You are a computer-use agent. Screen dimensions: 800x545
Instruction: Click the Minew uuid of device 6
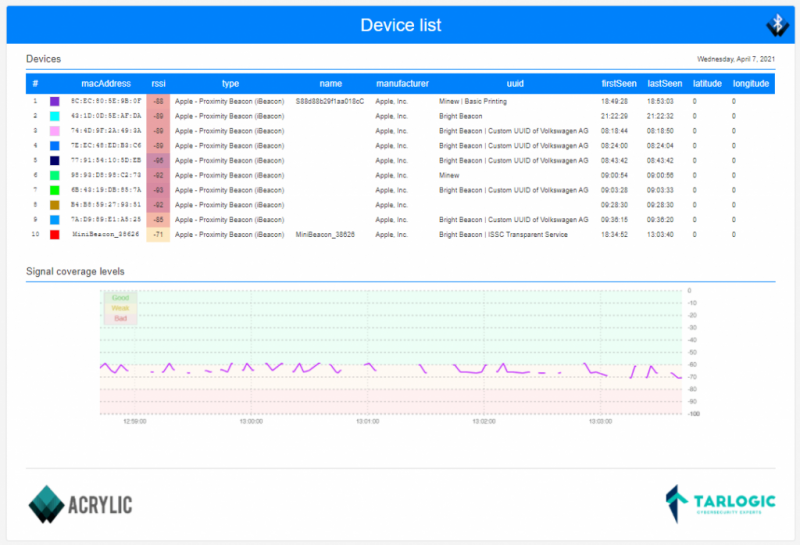pos(449,176)
